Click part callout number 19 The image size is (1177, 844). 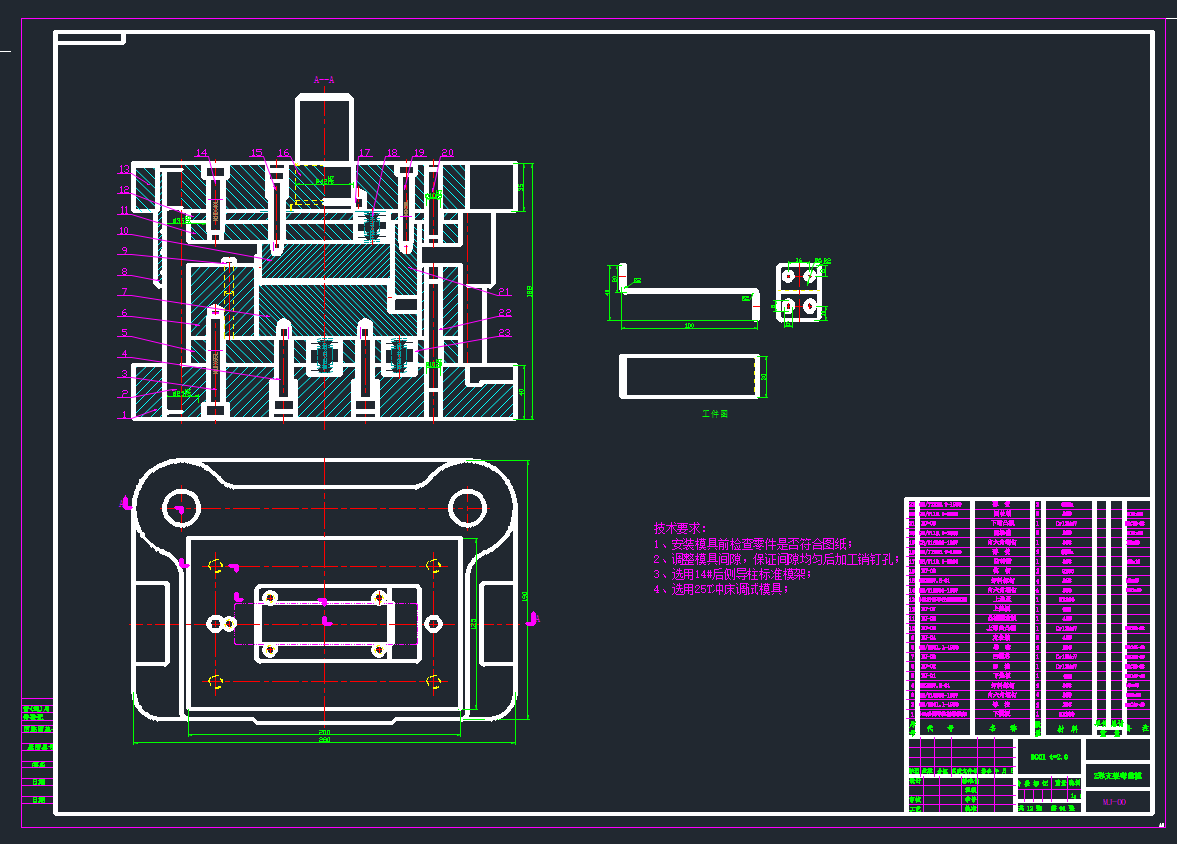[419, 152]
